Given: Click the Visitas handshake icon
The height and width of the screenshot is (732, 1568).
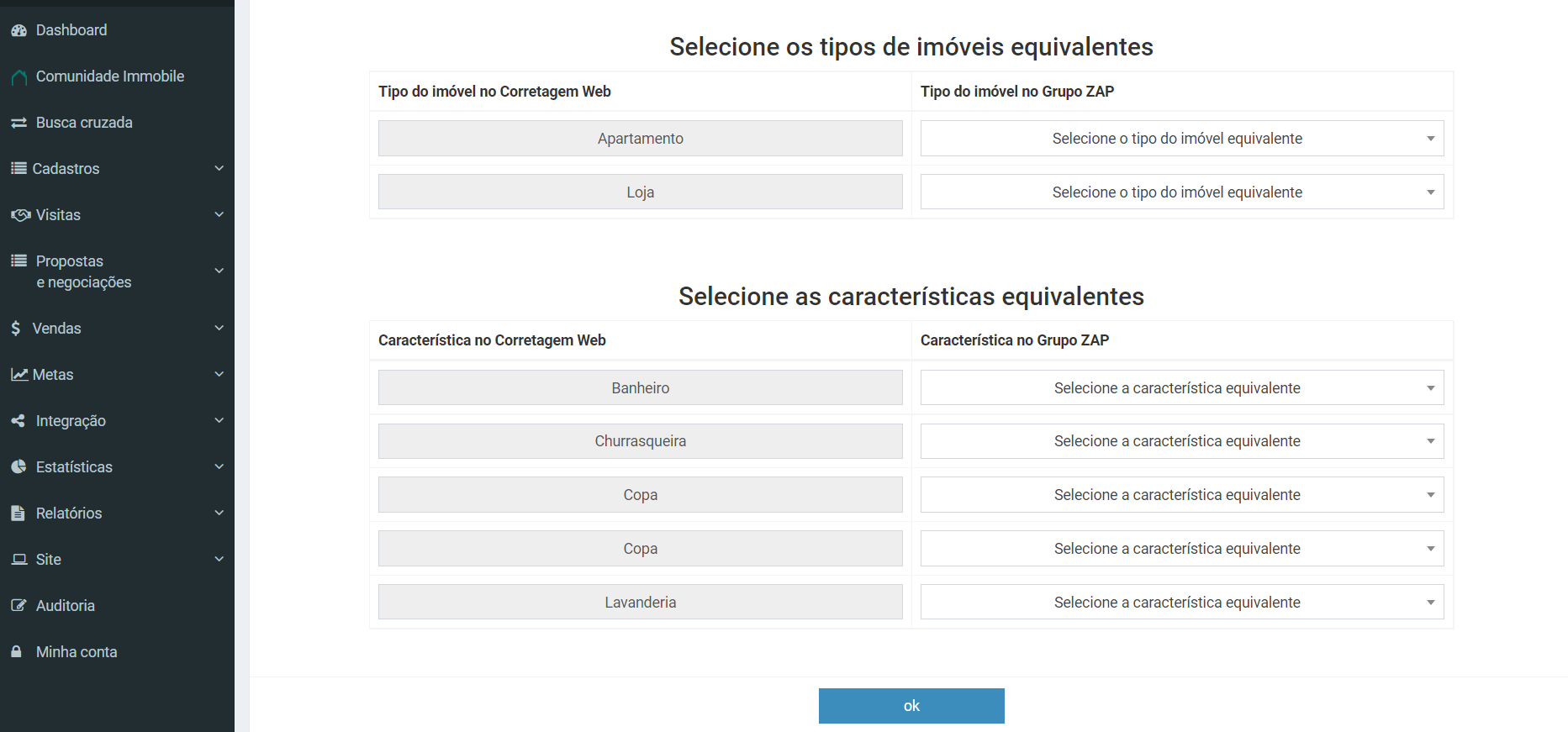Looking at the screenshot, I should 20,215.
